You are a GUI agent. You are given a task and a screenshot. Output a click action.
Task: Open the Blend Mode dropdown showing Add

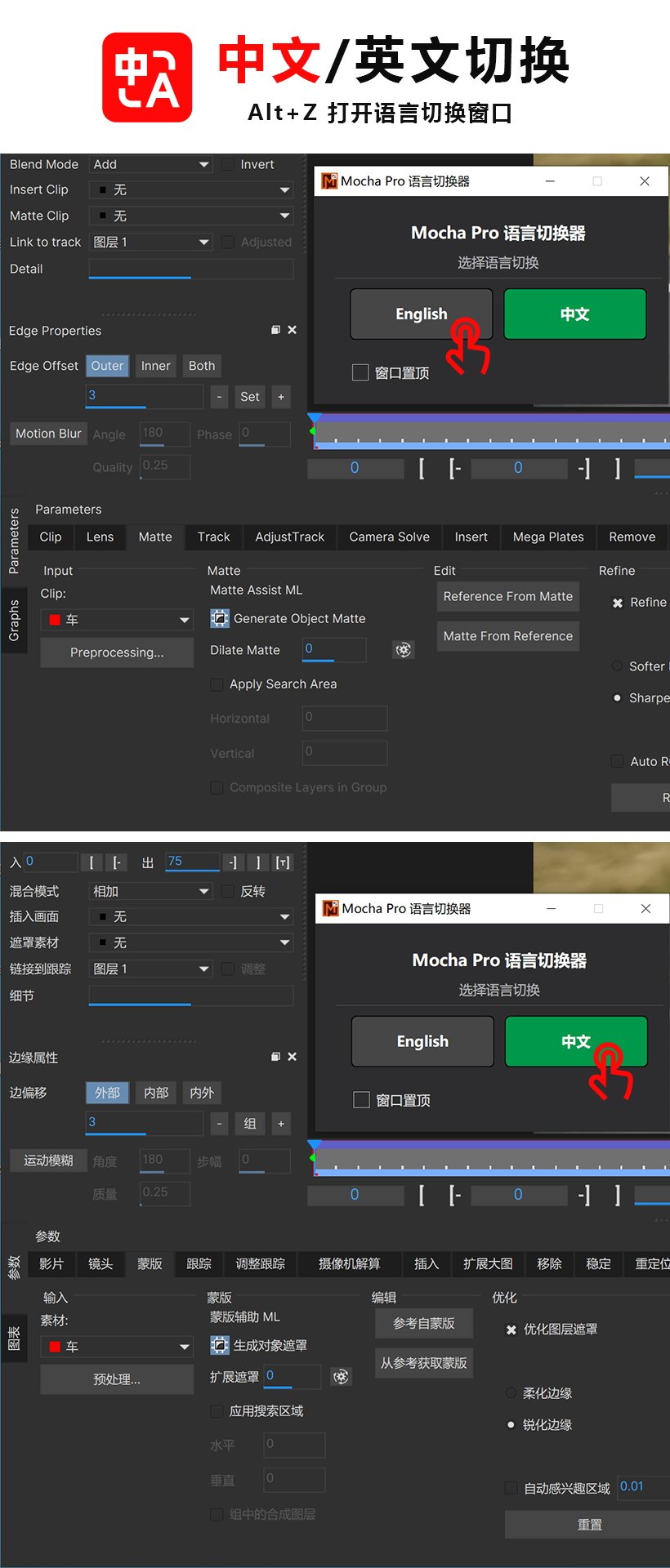coord(150,164)
